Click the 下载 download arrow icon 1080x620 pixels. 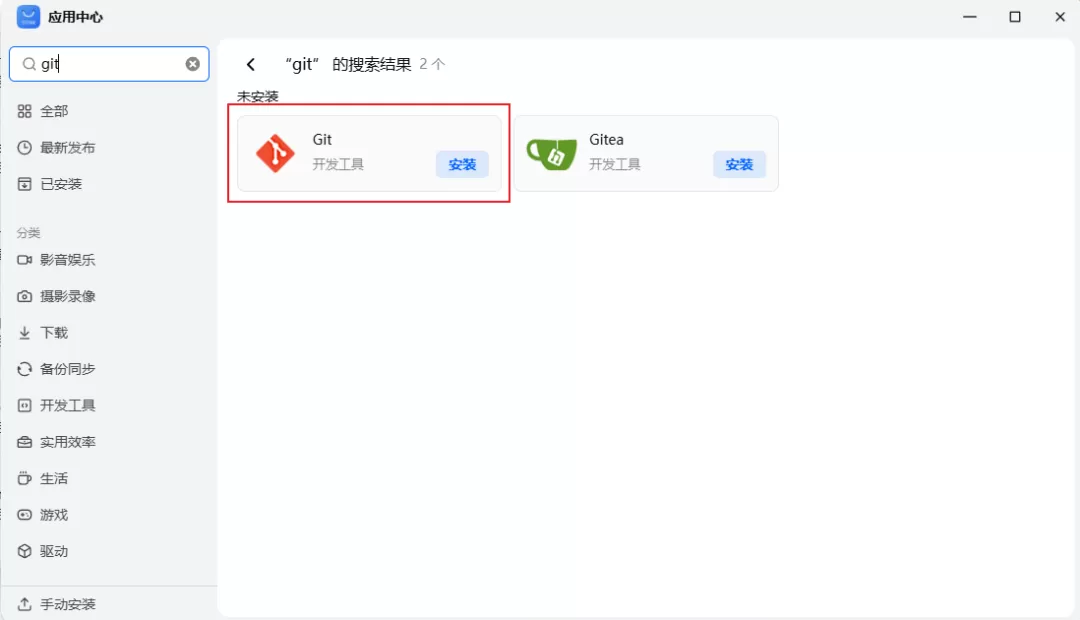coord(25,333)
